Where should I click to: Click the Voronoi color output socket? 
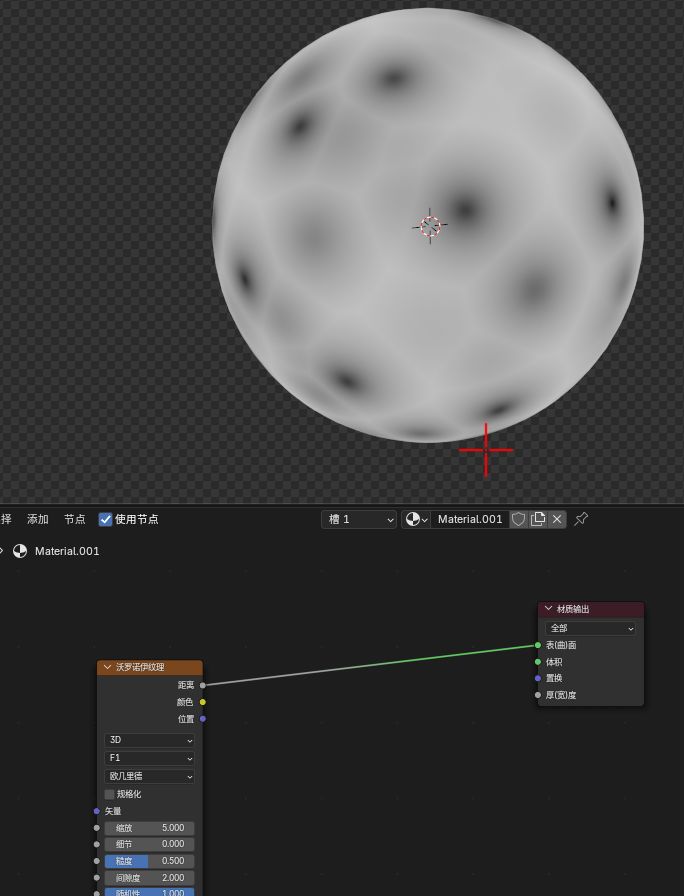(x=203, y=702)
